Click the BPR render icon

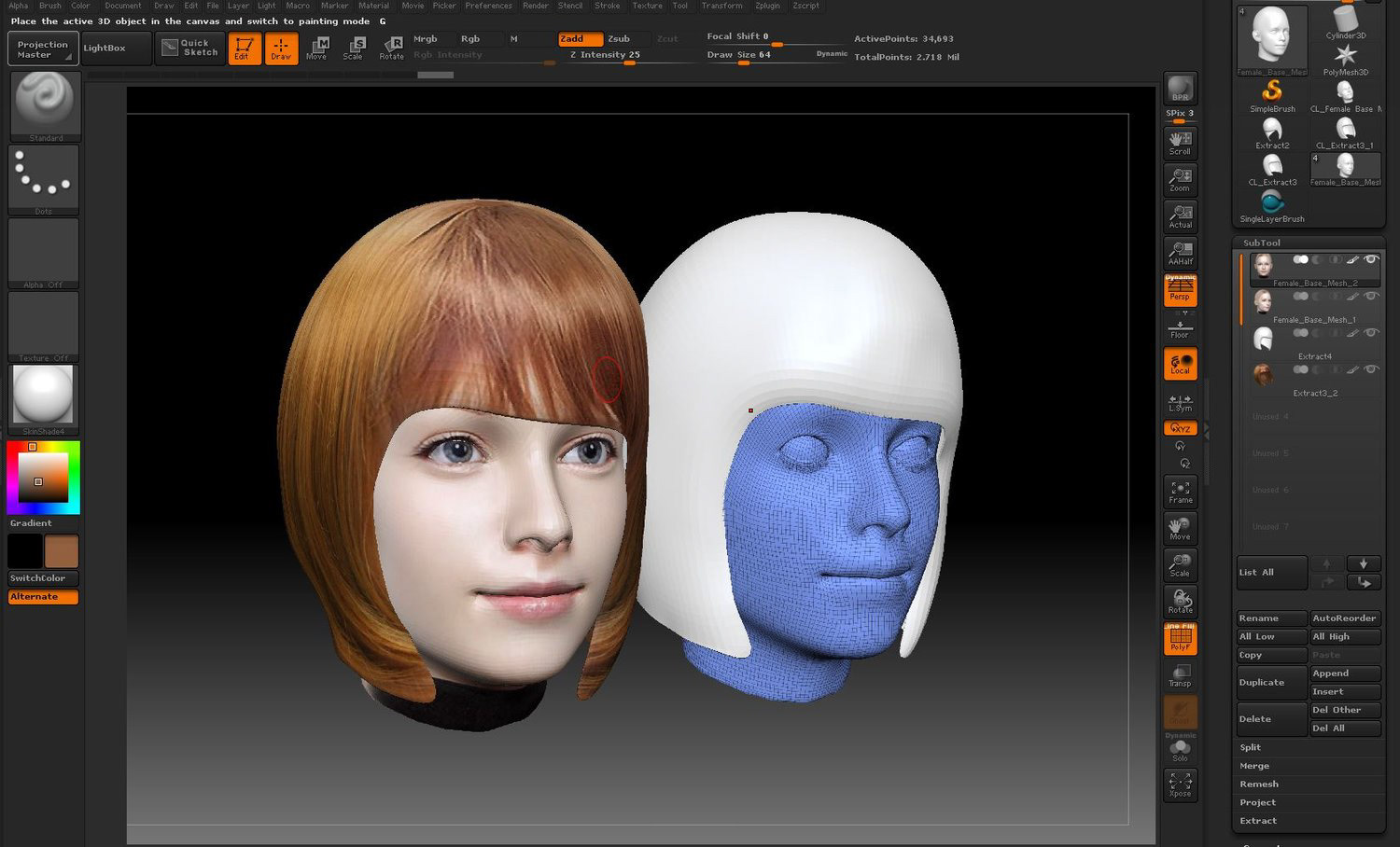click(x=1180, y=89)
